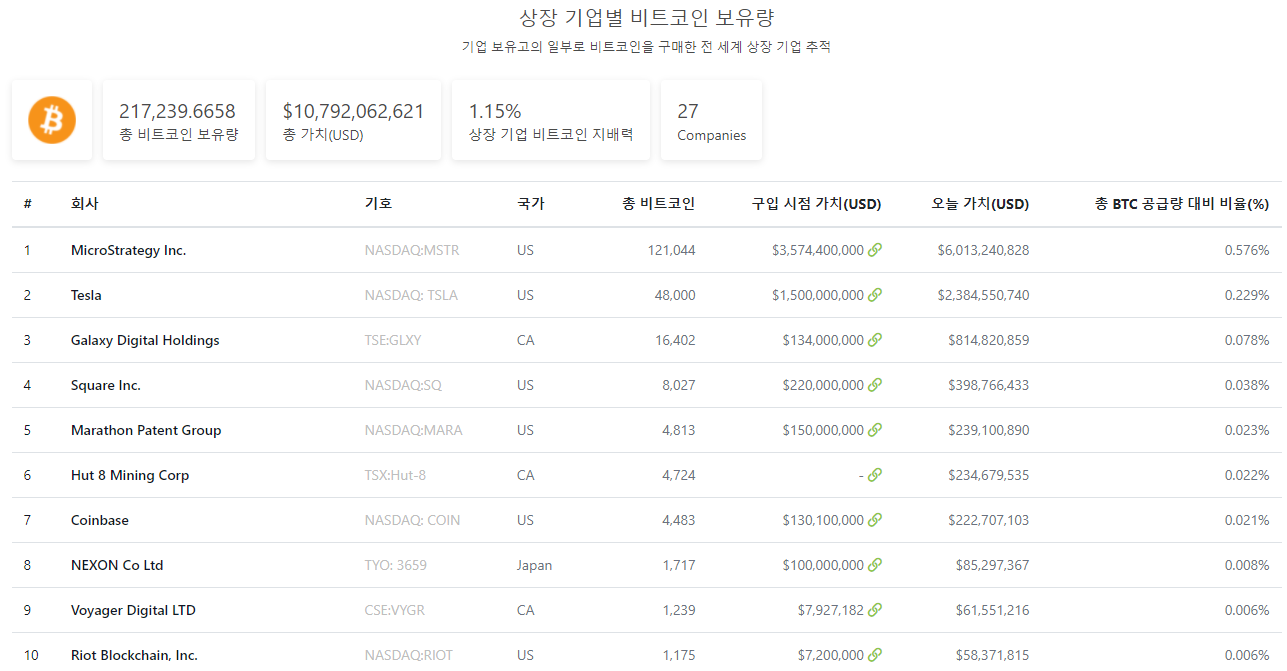This screenshot has width=1287, height=671.
Task: Click the NASDAQ:RIOT ticker symbol
Action: tap(409, 655)
